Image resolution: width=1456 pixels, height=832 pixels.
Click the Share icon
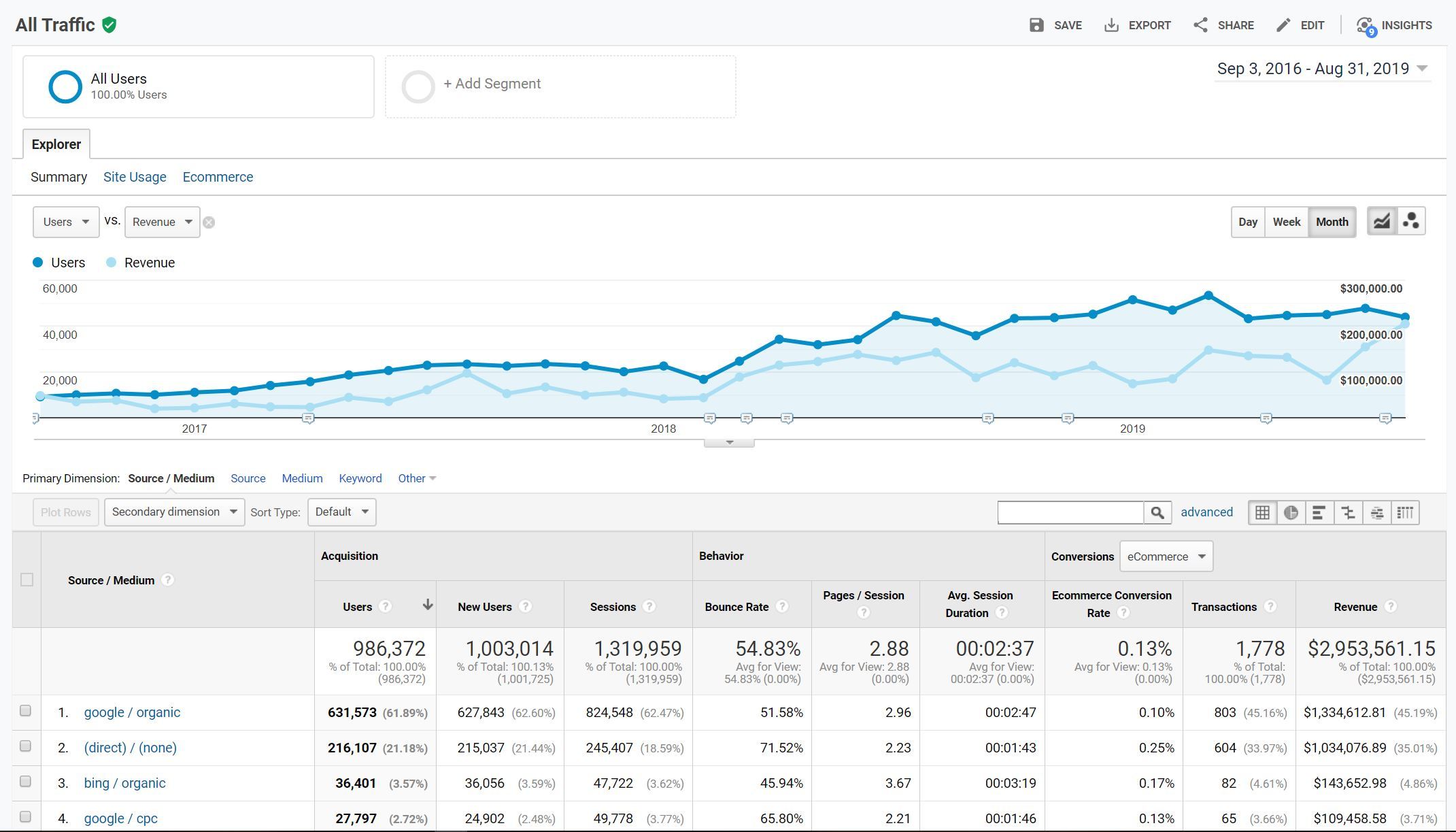[x=1200, y=25]
